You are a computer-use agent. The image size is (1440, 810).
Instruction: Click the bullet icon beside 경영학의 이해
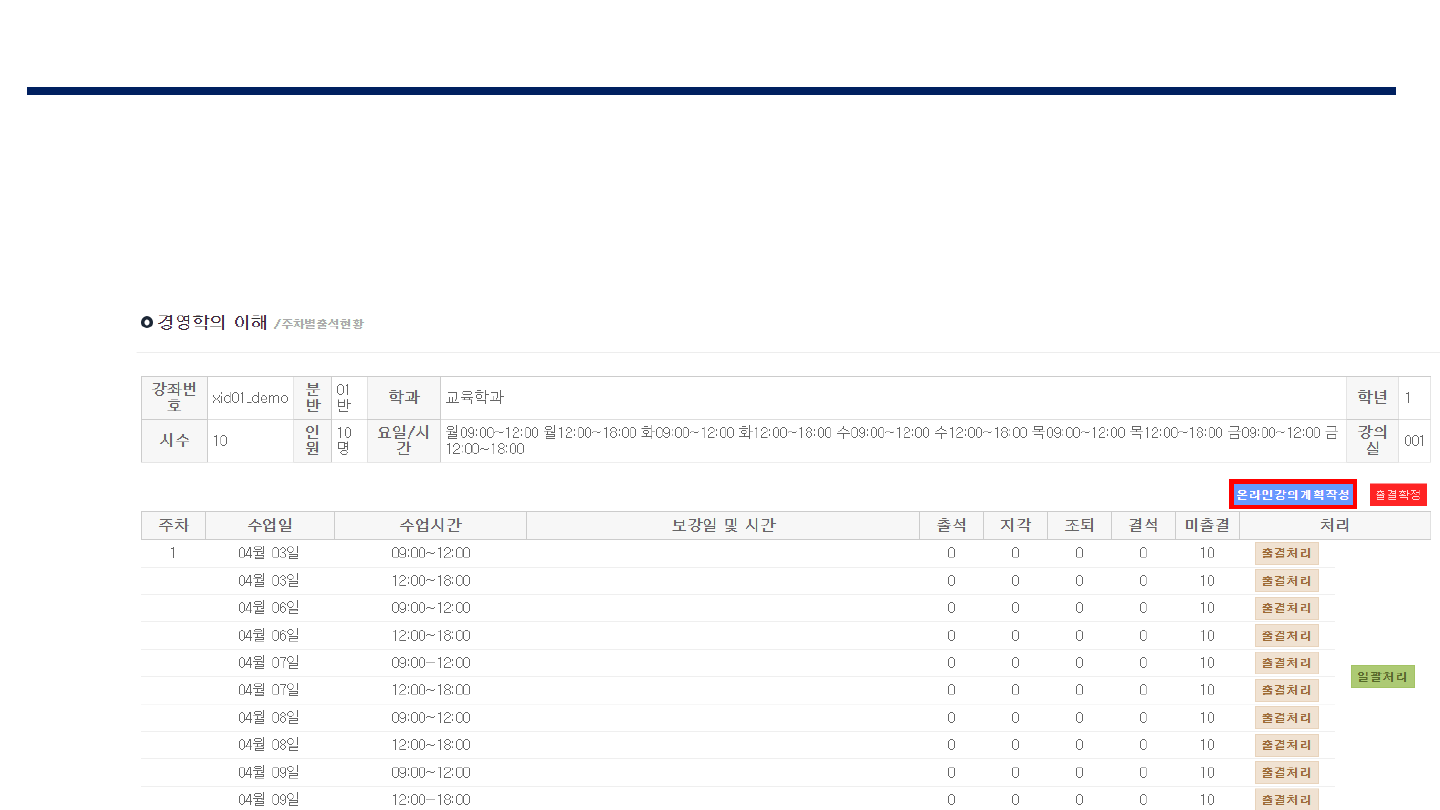point(147,322)
